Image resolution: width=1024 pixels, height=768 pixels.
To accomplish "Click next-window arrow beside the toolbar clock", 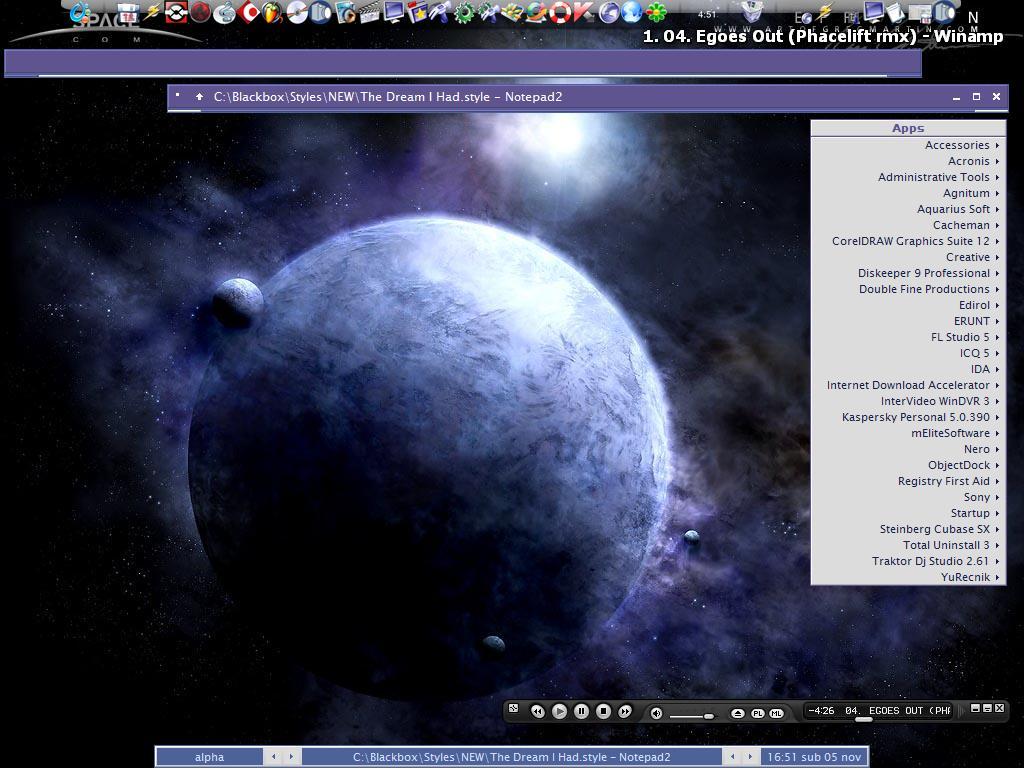I will (750, 758).
